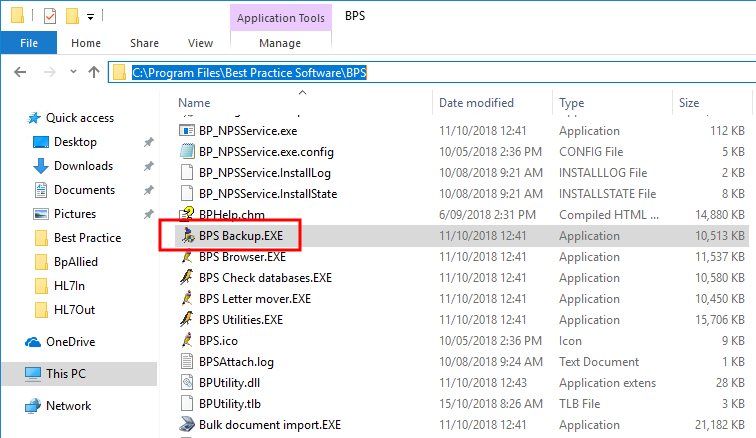756x438 pixels.
Task: Unpin Downloads using its pin icon
Action: pyautogui.click(x=148, y=166)
